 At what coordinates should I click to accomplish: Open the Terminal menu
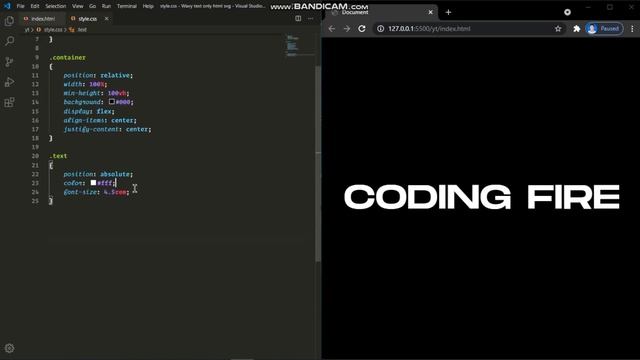(127, 6)
